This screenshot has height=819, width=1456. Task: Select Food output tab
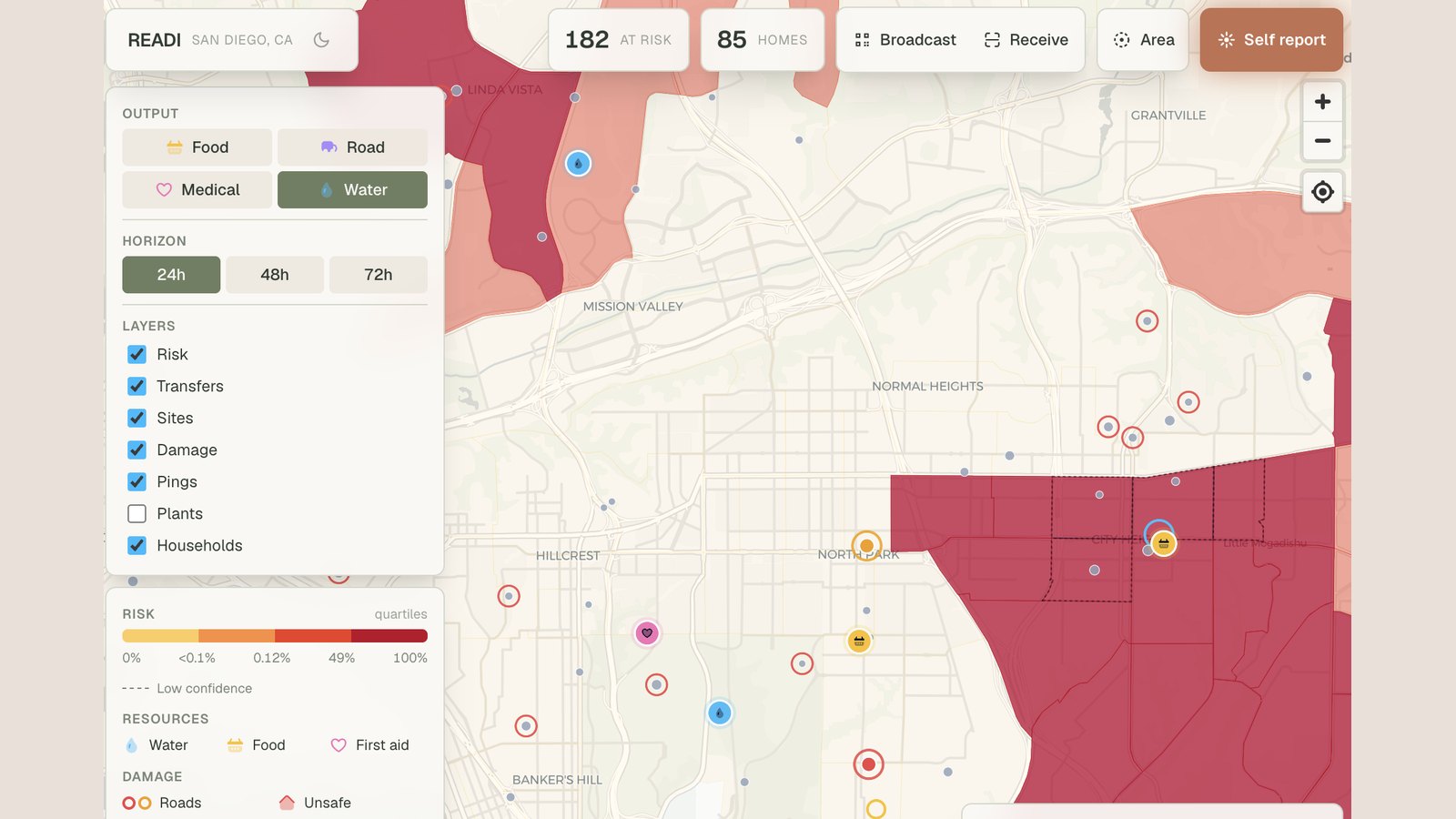197,147
